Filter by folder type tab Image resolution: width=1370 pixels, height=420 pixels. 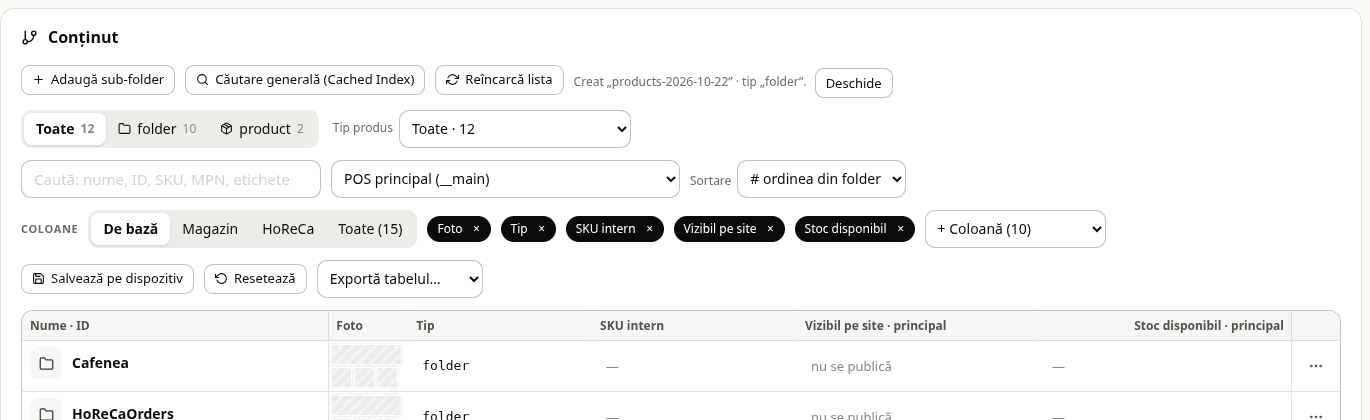[157, 129]
